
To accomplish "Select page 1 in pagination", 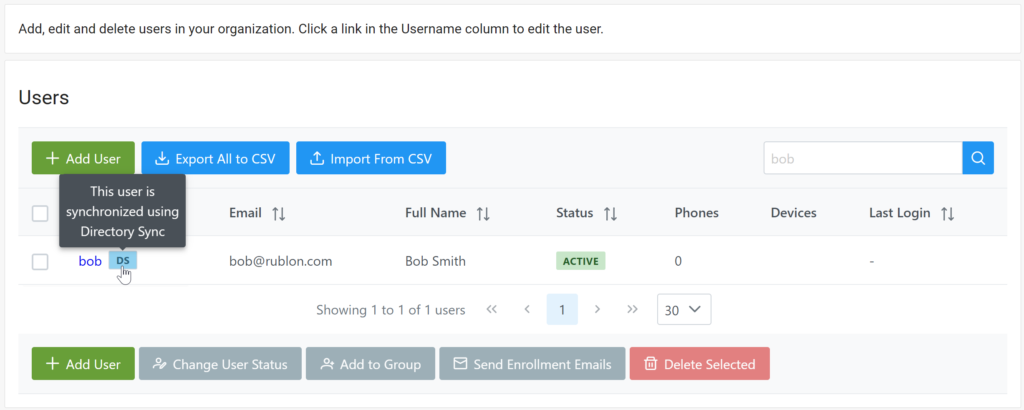I will 562,310.
